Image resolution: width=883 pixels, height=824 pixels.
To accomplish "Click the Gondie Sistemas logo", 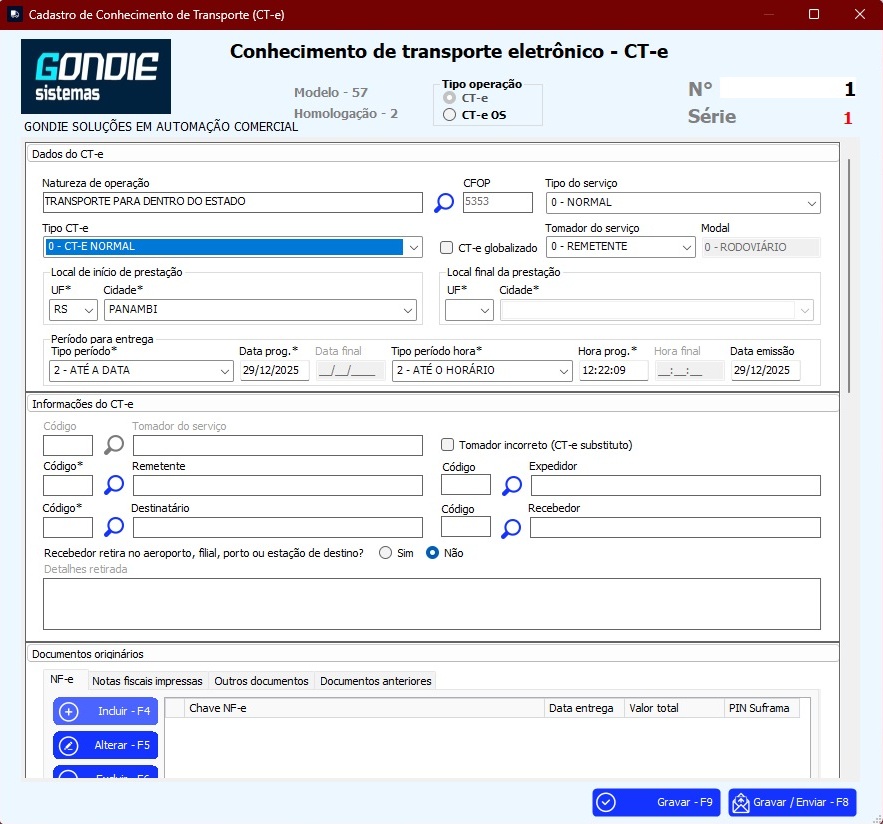I will [96, 76].
